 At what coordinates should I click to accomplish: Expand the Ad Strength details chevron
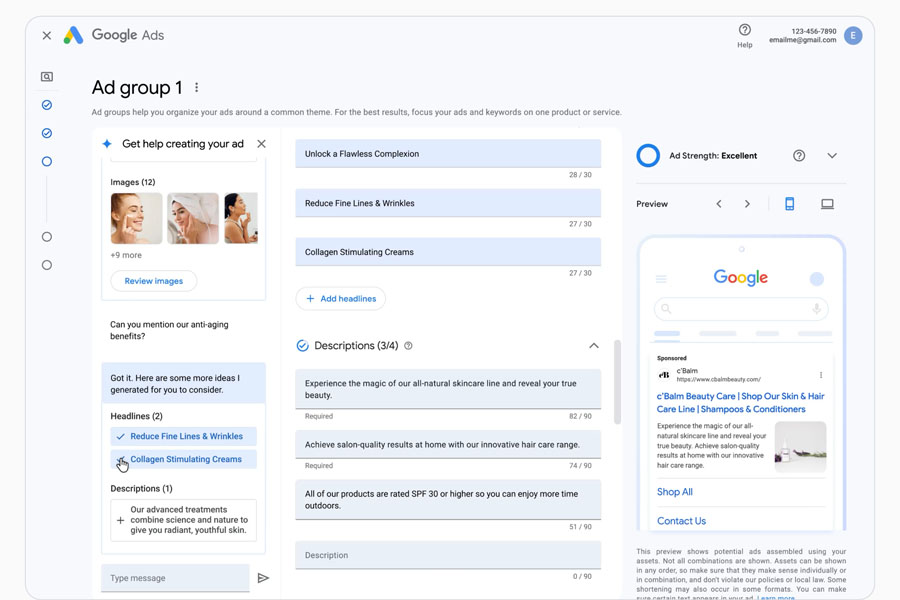click(831, 156)
